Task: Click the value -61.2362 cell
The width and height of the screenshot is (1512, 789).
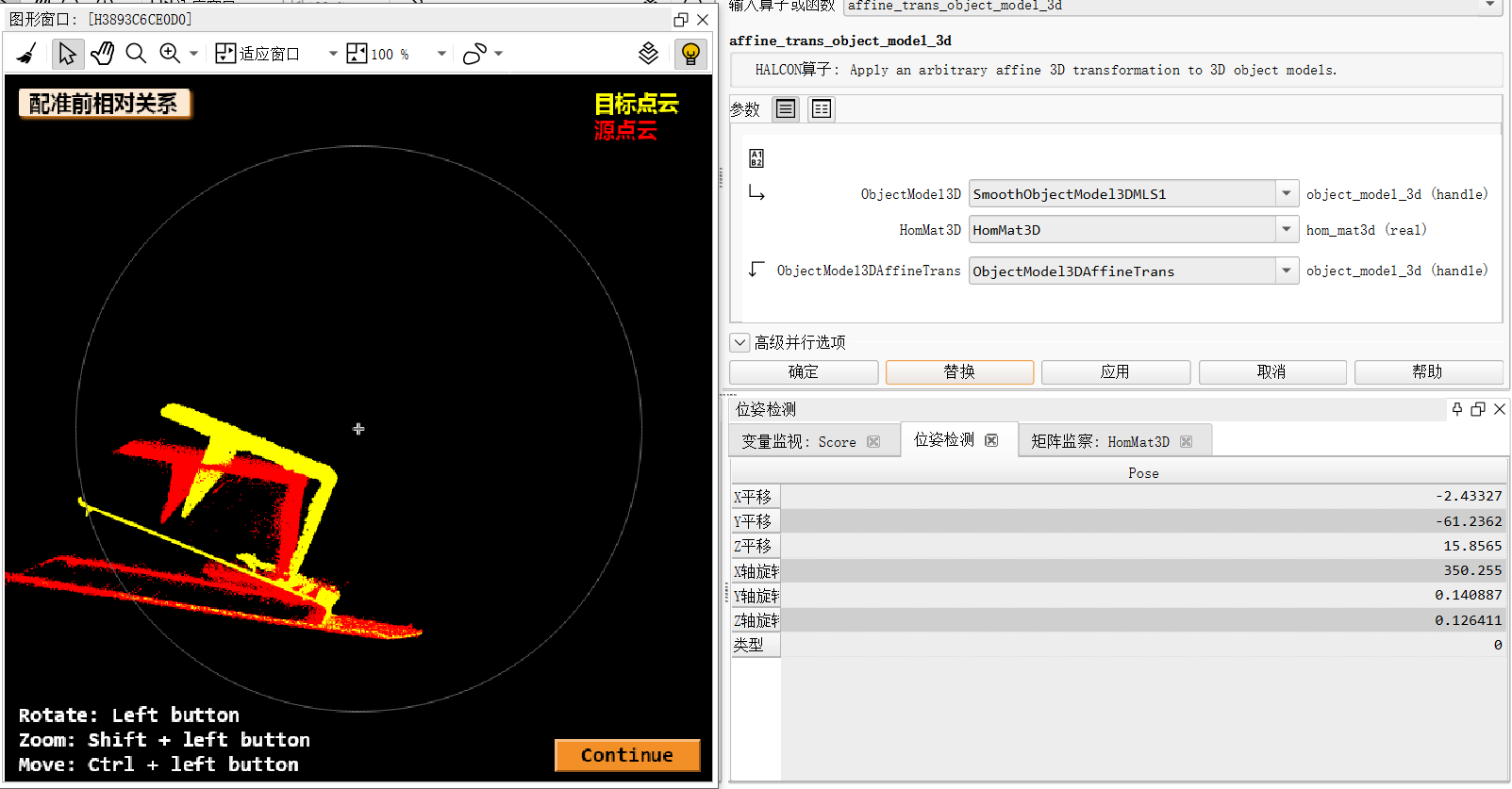Action: coord(1143,521)
